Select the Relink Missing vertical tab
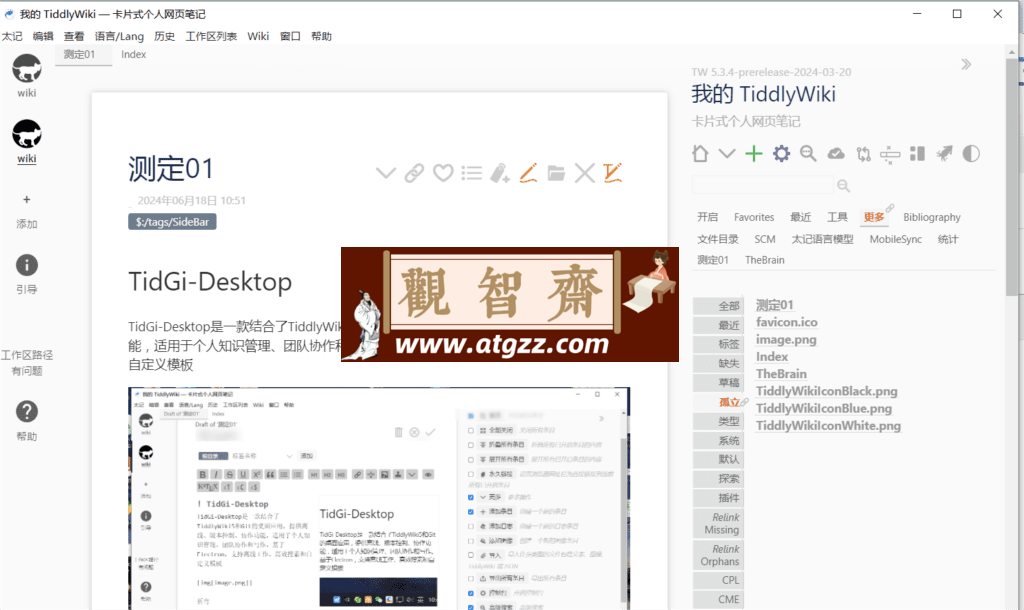The width and height of the screenshot is (1024, 610). click(x=718, y=523)
